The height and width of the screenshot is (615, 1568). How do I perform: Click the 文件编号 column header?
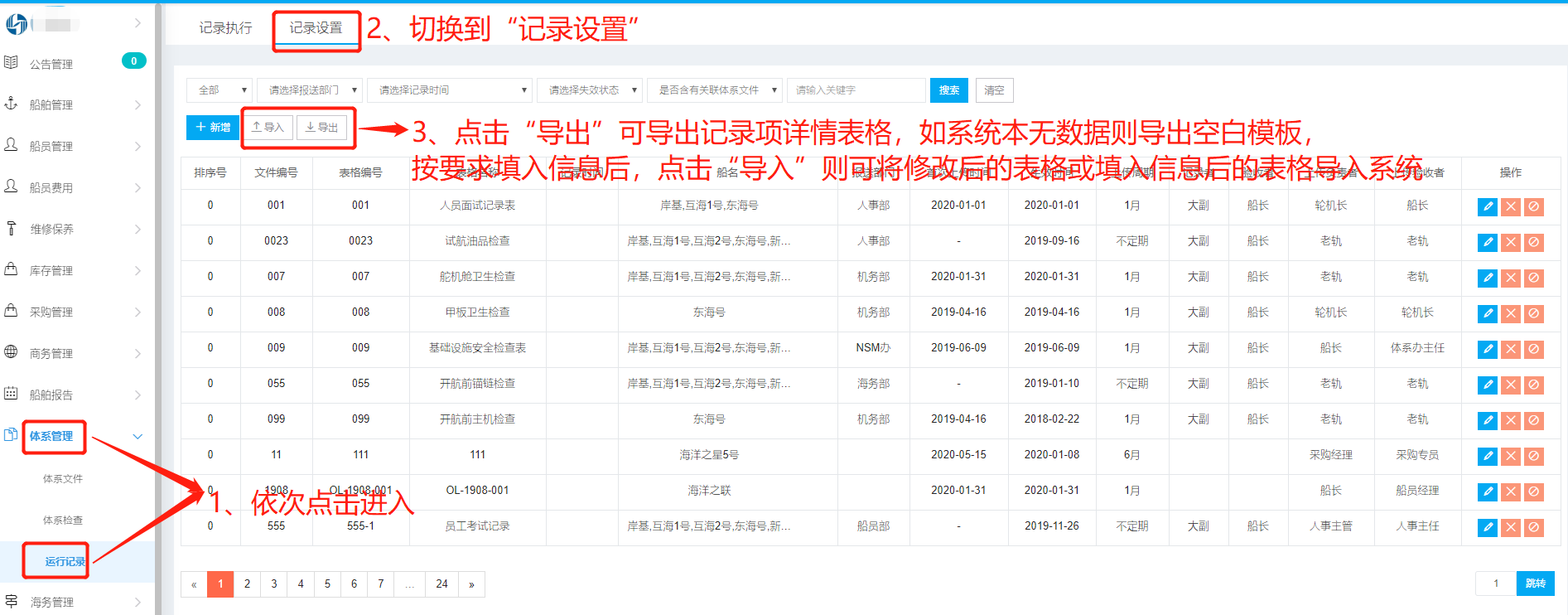click(276, 172)
